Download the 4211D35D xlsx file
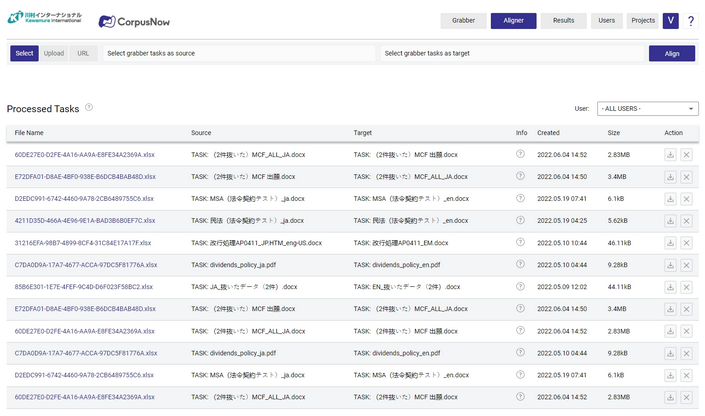 [x=669, y=220]
